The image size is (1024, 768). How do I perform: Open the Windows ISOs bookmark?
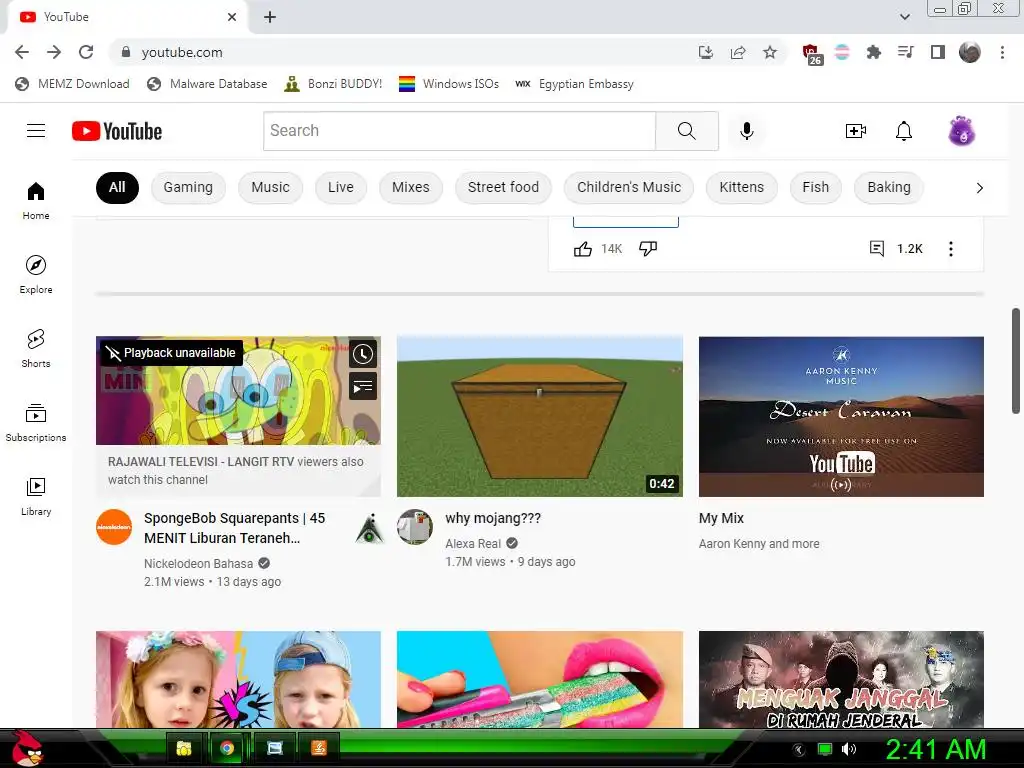(449, 84)
